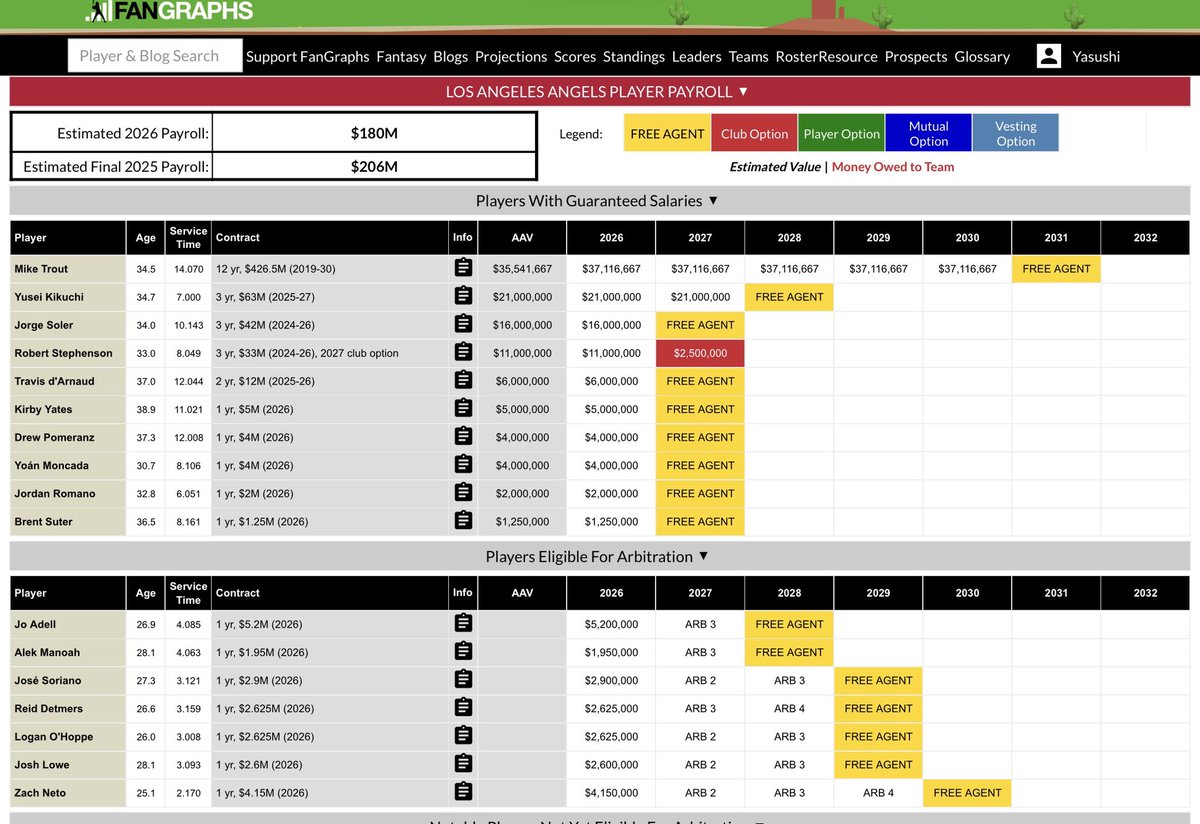The height and width of the screenshot is (824, 1200).
Task: Click Mike Trout's $35,541,667 AAV cell
Action: [x=522, y=268]
